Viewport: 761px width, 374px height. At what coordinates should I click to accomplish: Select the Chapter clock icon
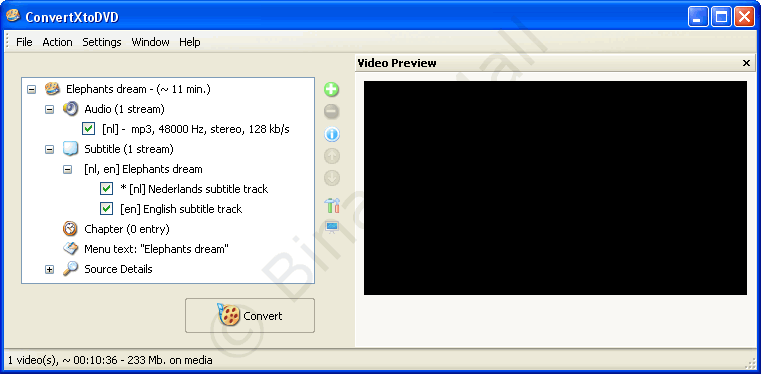(x=70, y=228)
